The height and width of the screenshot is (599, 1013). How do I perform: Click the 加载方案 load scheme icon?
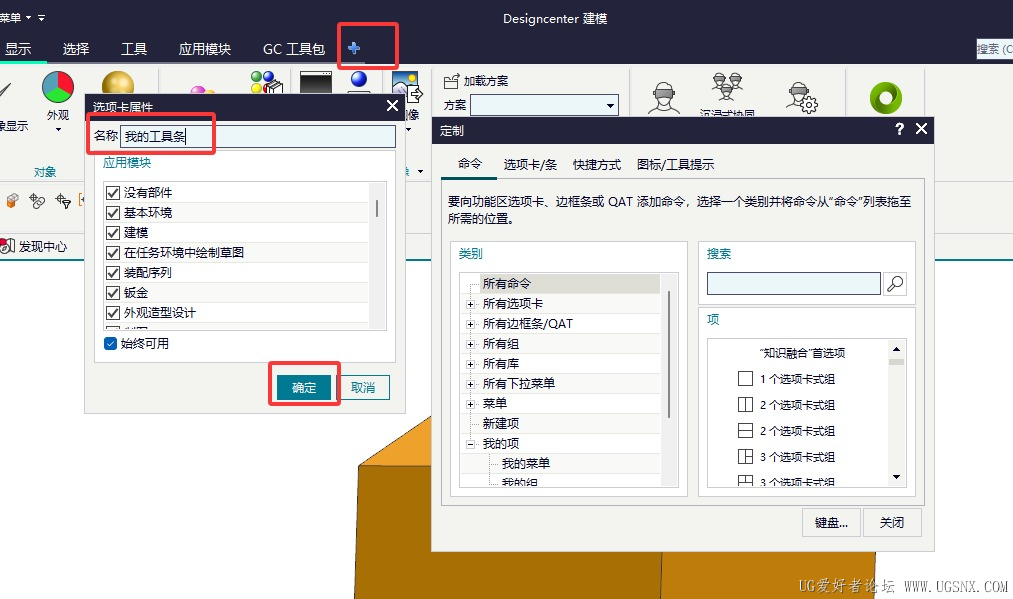tap(451, 81)
